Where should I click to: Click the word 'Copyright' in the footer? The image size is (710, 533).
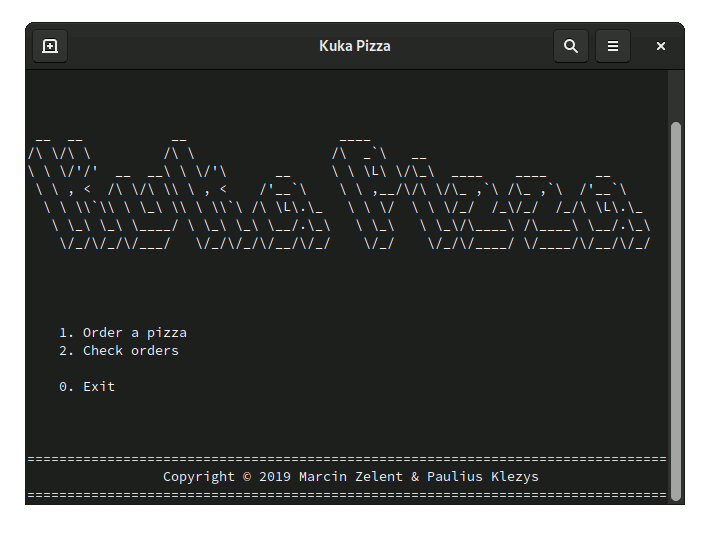pyautogui.click(x=199, y=476)
